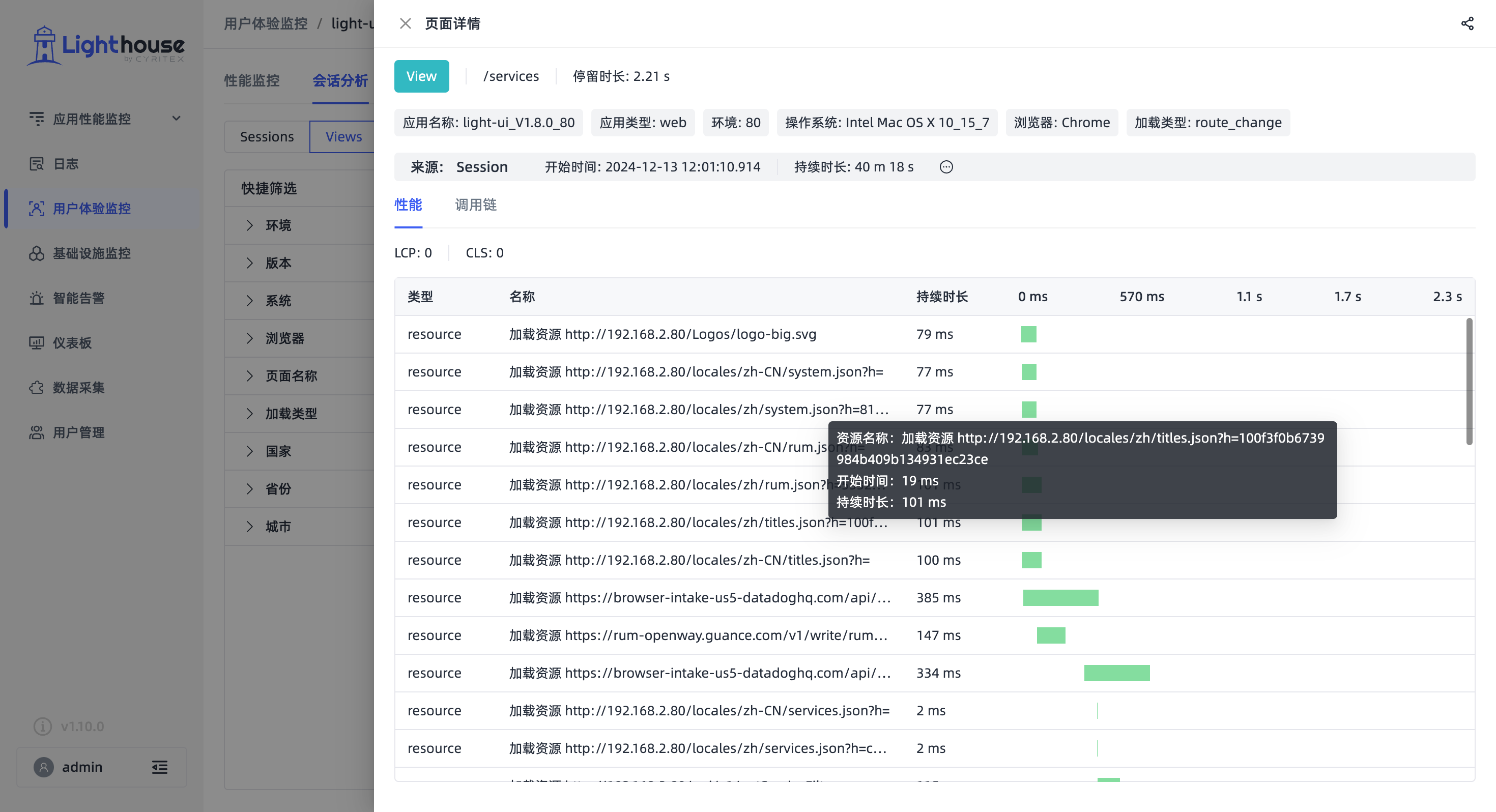Image resolution: width=1496 pixels, height=812 pixels.
Task: Click the resource table vertical scrollbar
Action: [1469, 381]
